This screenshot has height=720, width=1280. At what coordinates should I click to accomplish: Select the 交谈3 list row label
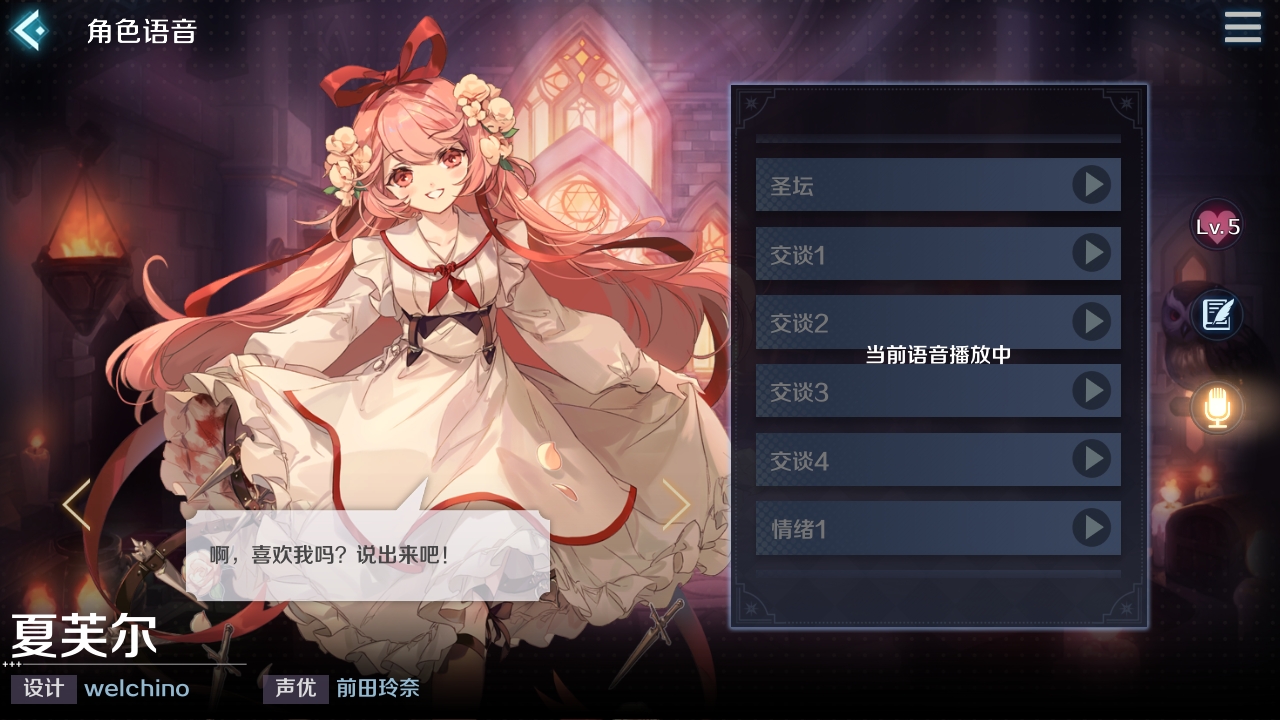coord(799,393)
